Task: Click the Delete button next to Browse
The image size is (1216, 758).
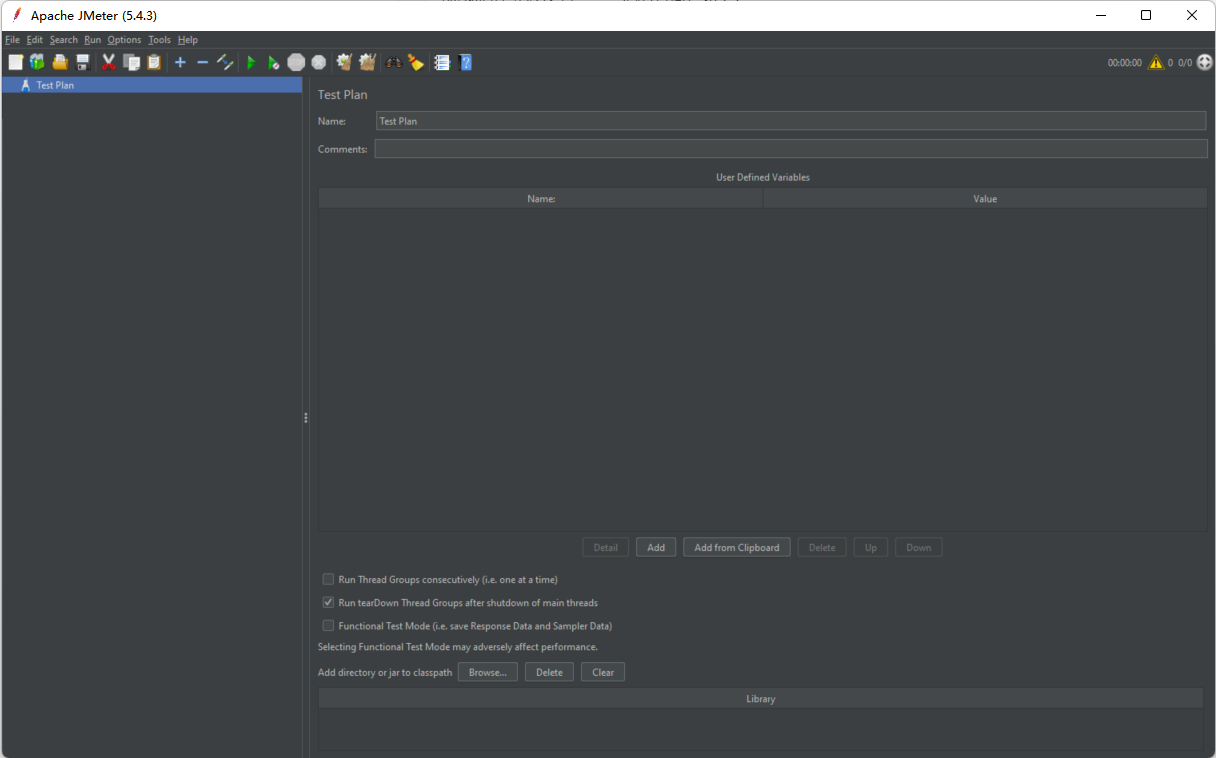Action: [550, 672]
